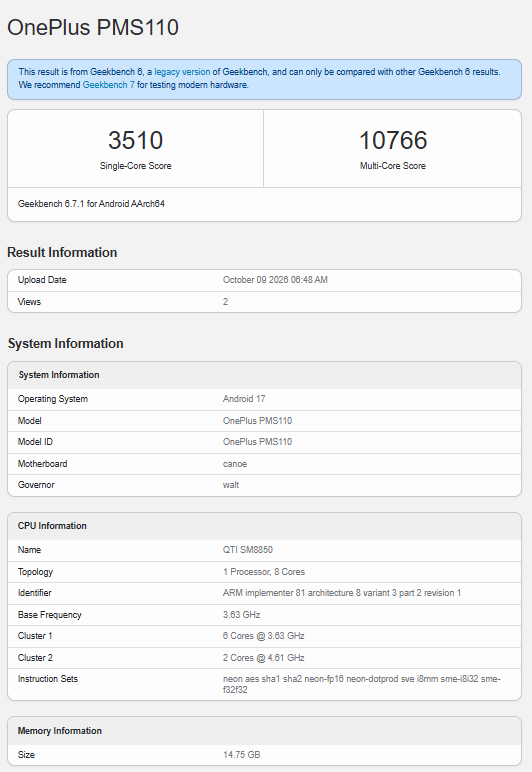The image size is (532, 772).
Task: Select the 'Android 17' value
Action: [244, 399]
